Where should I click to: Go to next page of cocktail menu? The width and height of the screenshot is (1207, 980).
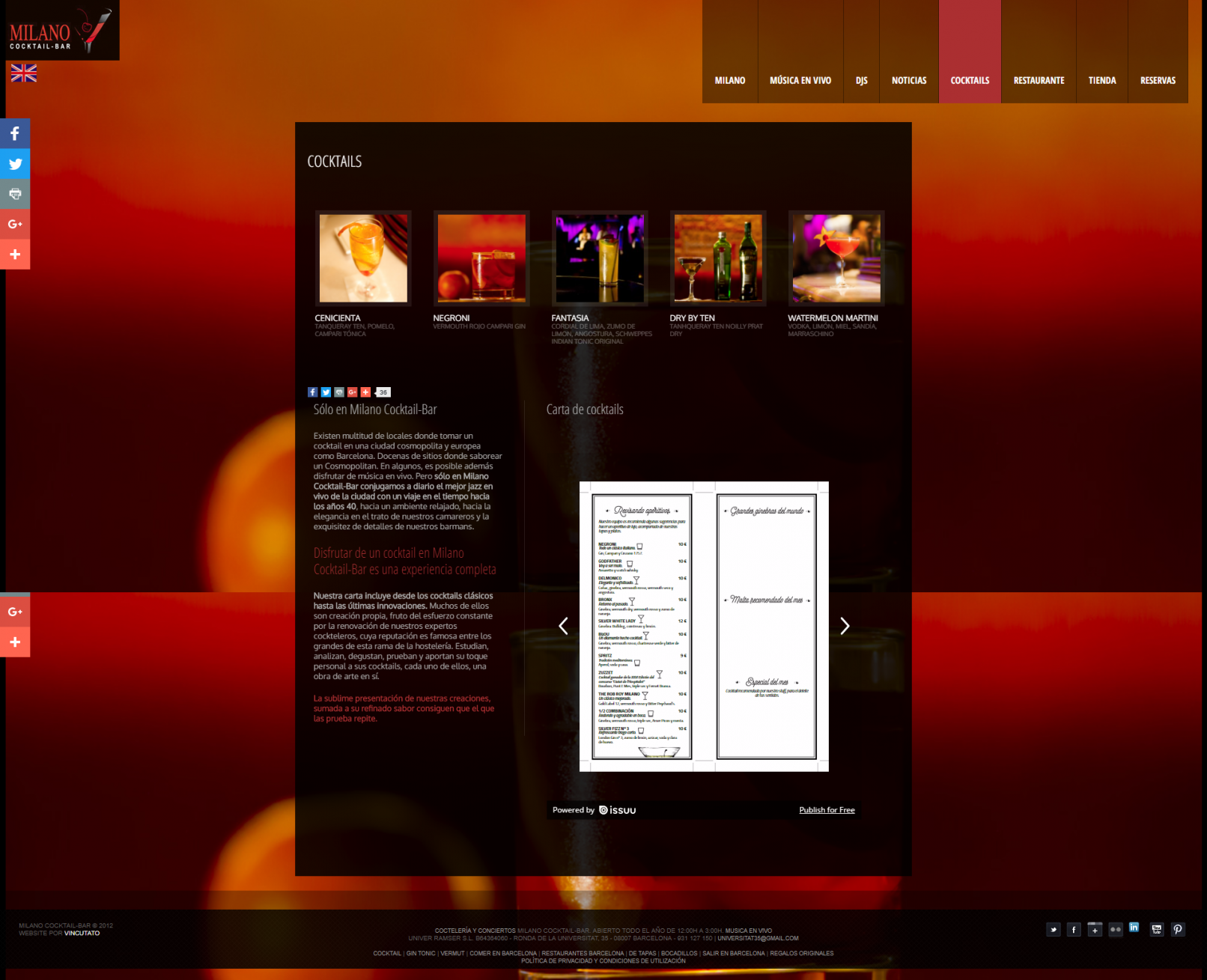click(845, 626)
